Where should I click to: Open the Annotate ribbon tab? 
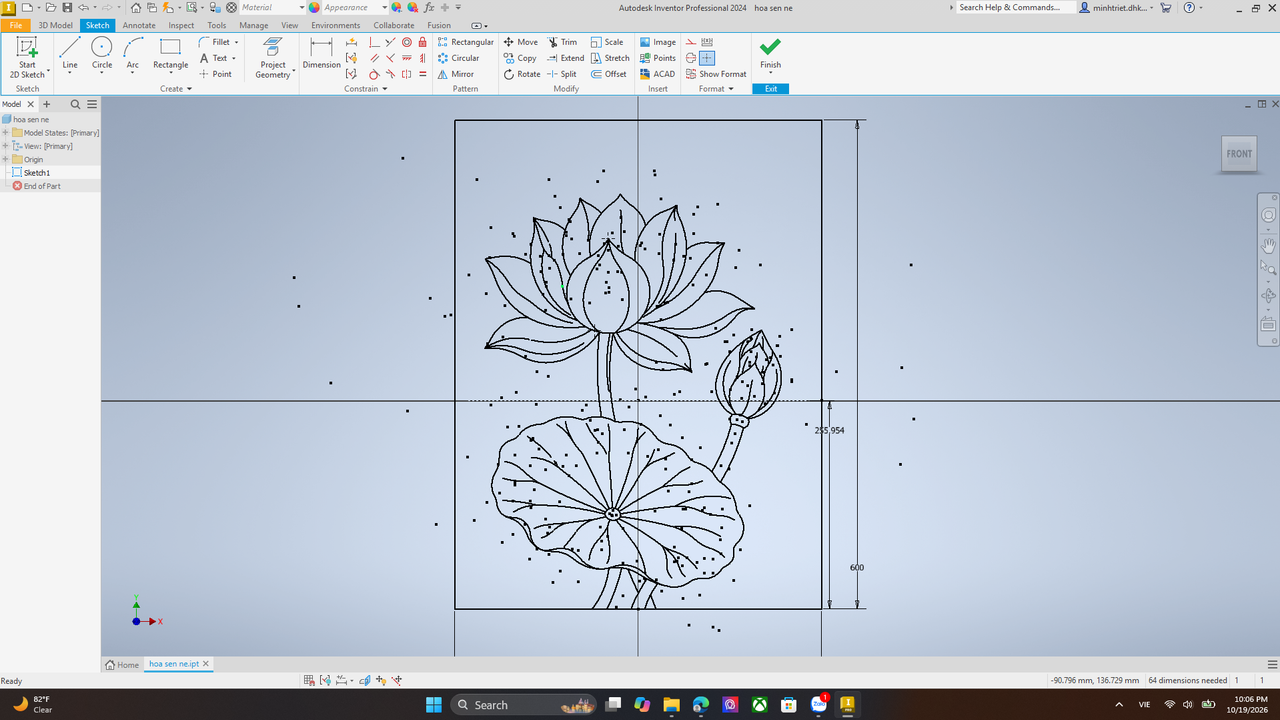click(x=139, y=25)
